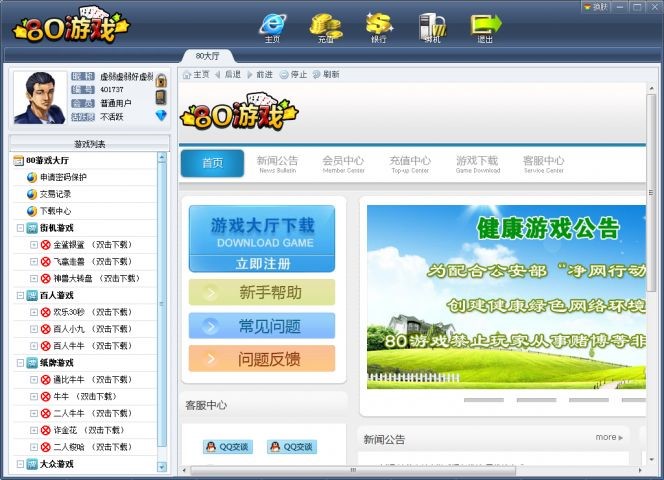
Task: Click the 问题反馈 button
Action: pos(262,359)
